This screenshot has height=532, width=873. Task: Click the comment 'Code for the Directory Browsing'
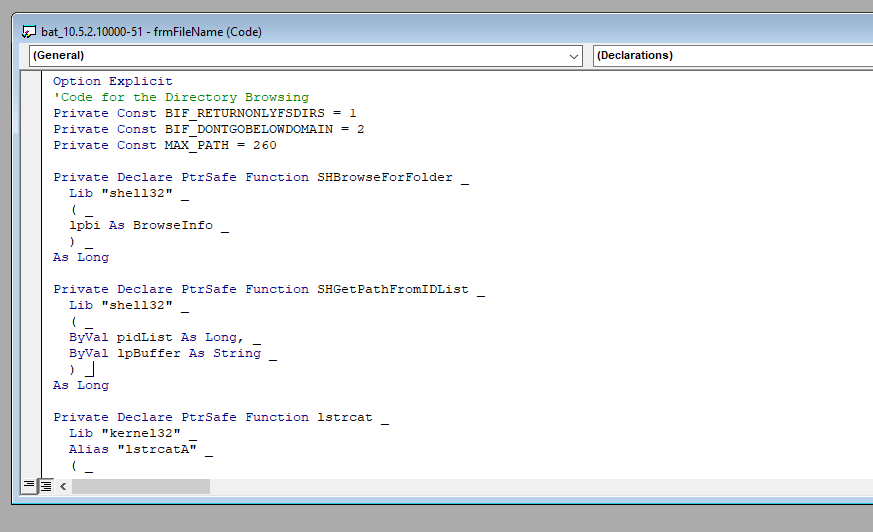pyautogui.click(x=181, y=97)
